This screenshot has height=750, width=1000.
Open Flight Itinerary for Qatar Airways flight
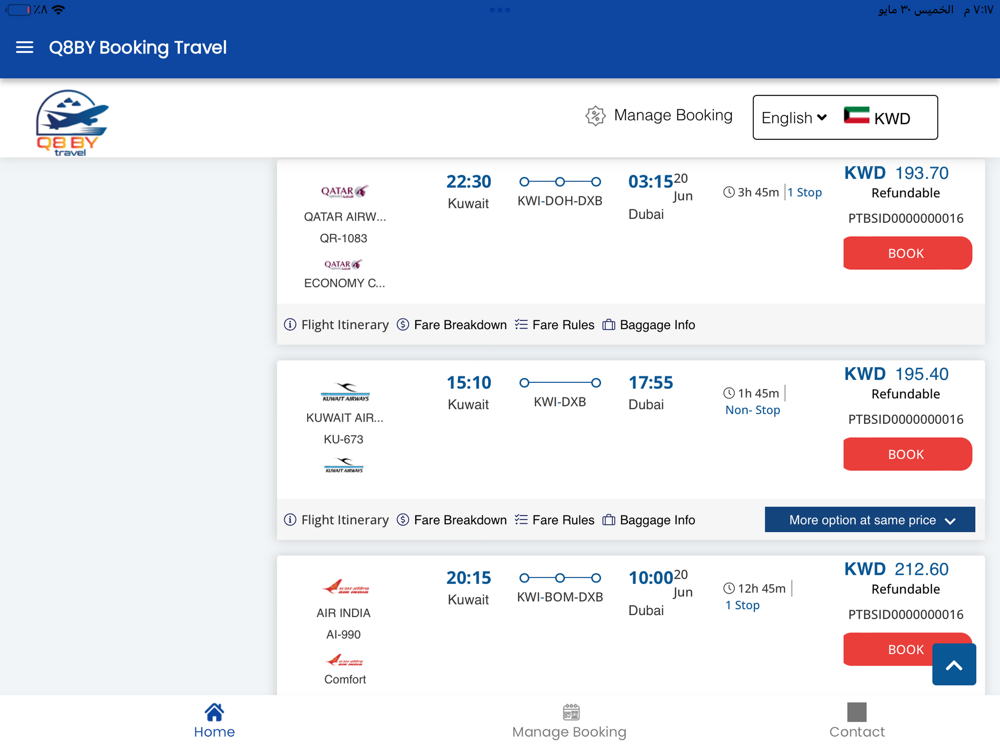tap(336, 325)
